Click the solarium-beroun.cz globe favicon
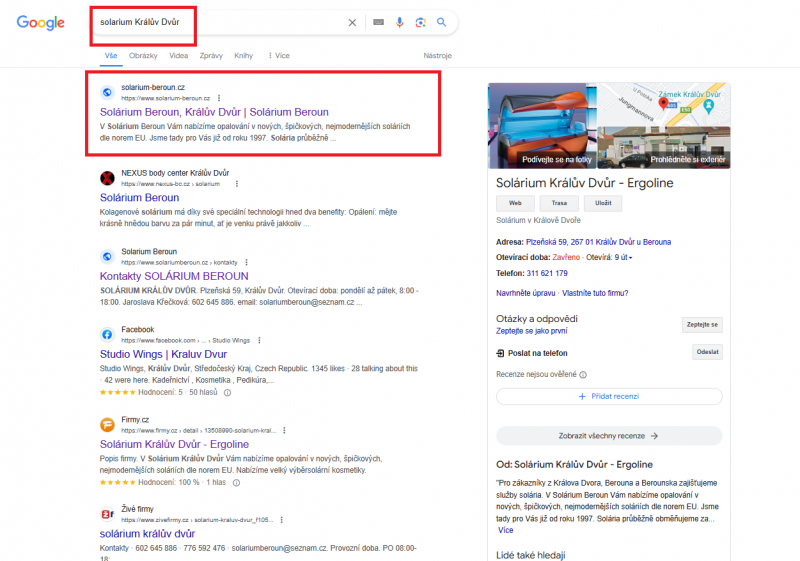The image size is (800, 561). (x=107, y=92)
